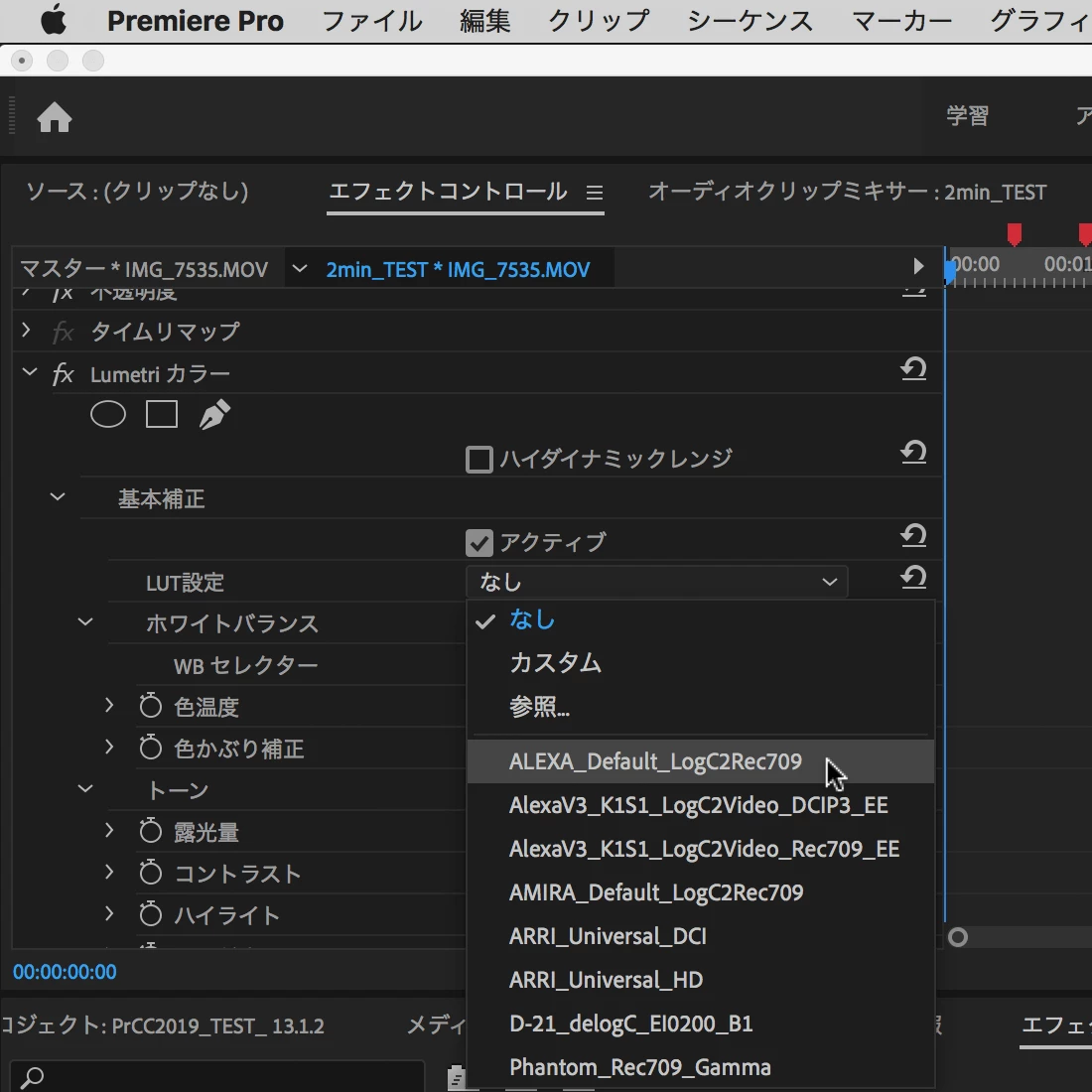Reset the LUT設定 parameter

pos(913,578)
